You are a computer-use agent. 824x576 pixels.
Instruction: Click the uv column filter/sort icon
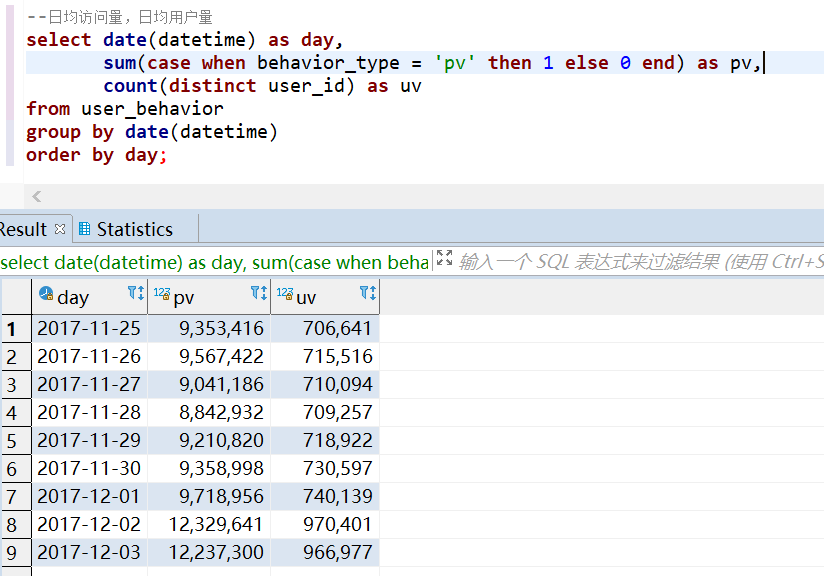tap(368, 293)
